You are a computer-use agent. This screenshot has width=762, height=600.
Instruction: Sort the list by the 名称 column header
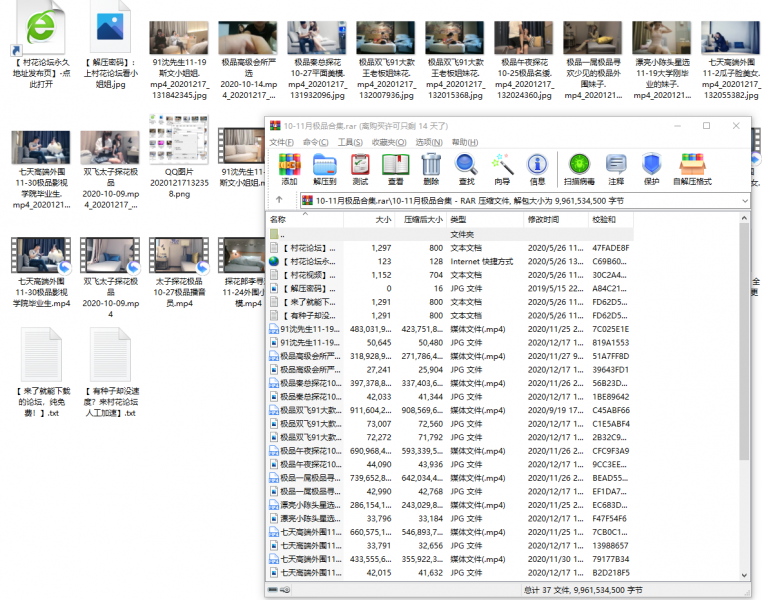point(278,218)
